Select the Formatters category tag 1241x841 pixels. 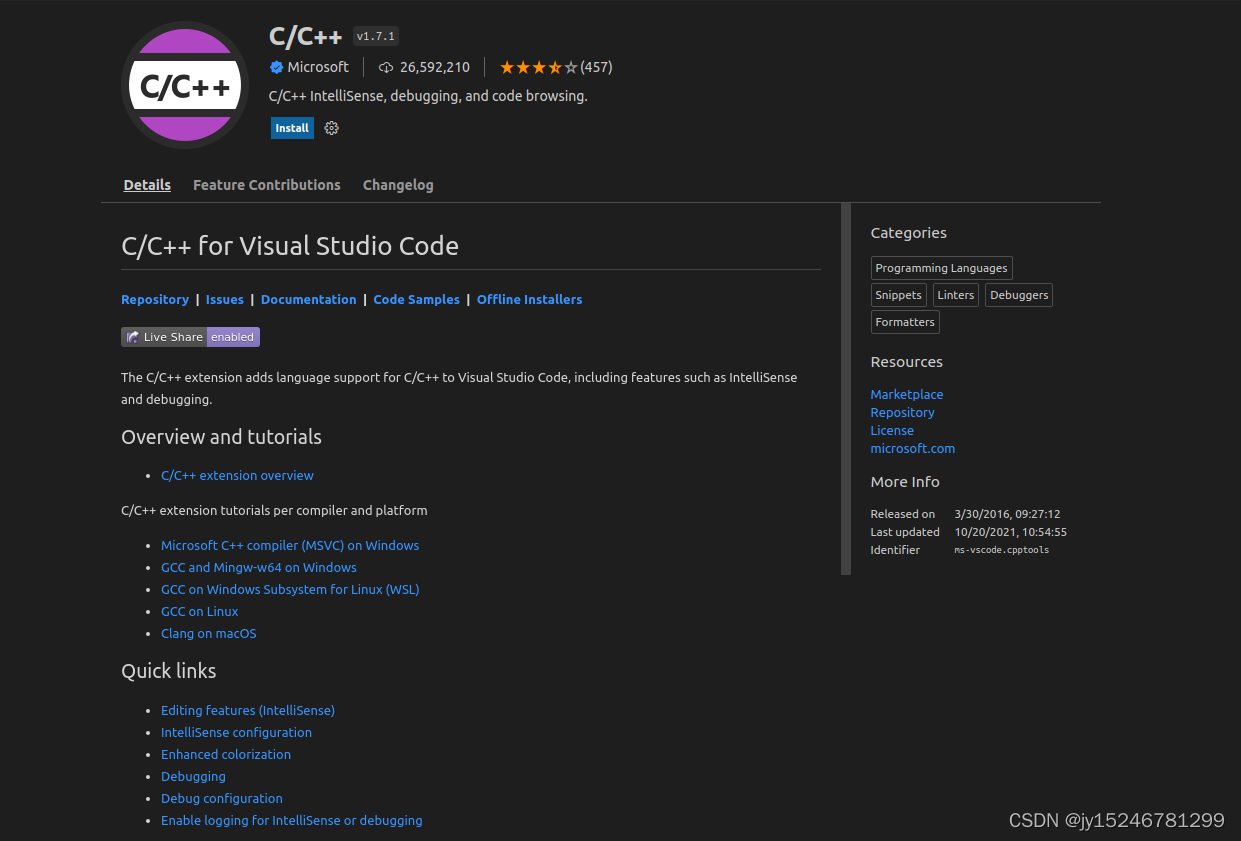905,322
